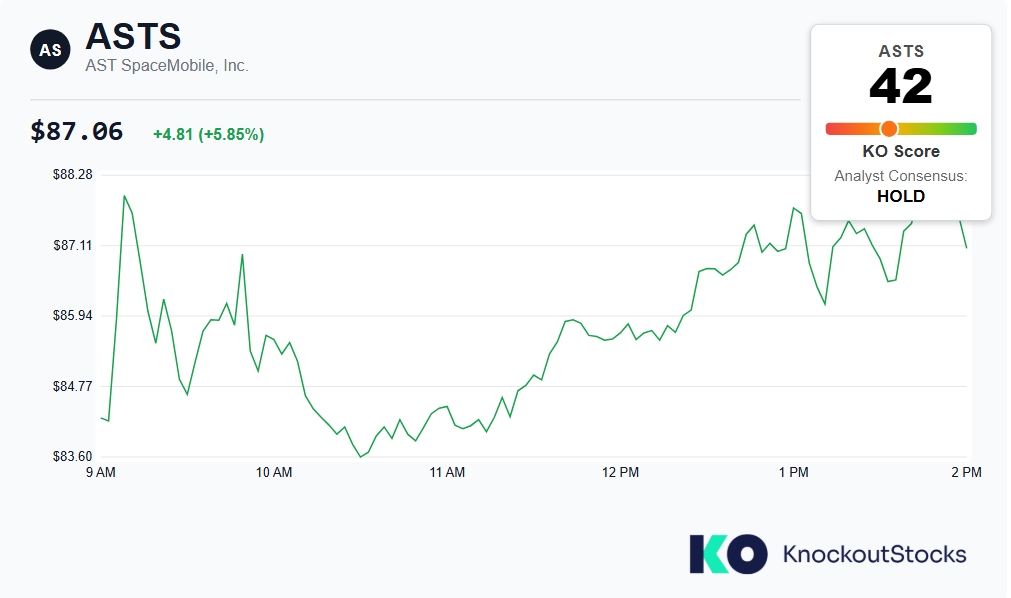Screen dimensions: 1011x598
Task: Click the $87.11 y-axis label
Action: (x=73, y=245)
